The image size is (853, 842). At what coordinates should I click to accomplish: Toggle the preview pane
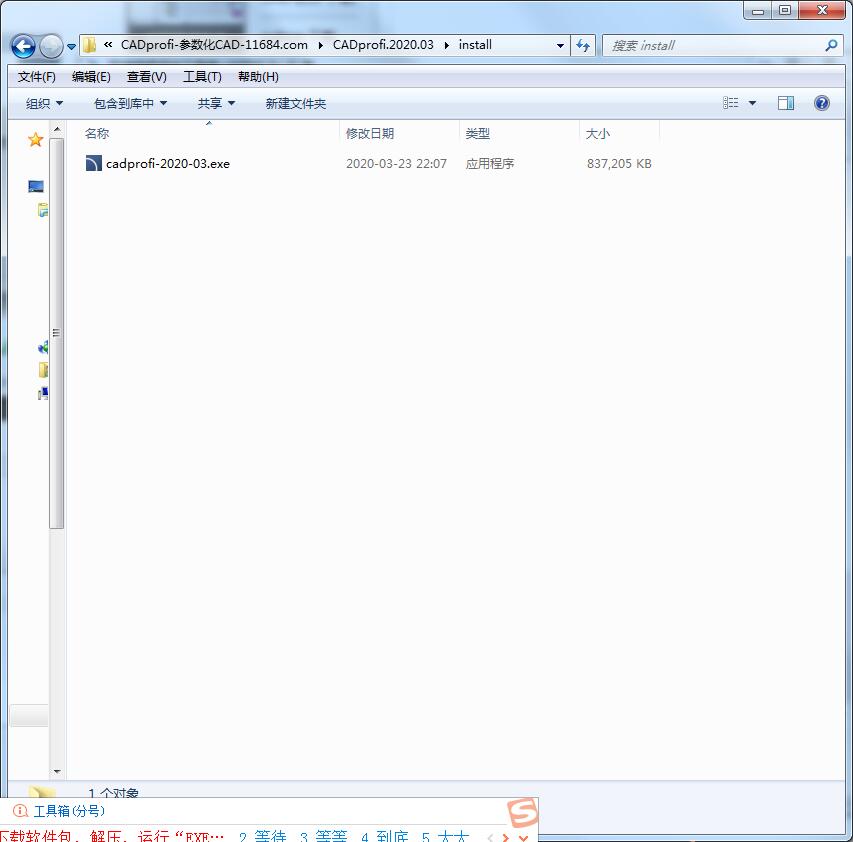coord(786,103)
